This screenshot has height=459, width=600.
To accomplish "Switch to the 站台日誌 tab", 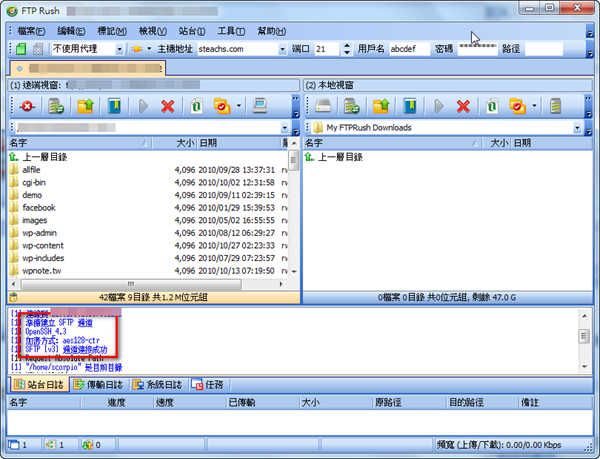I will pyautogui.click(x=38, y=384).
